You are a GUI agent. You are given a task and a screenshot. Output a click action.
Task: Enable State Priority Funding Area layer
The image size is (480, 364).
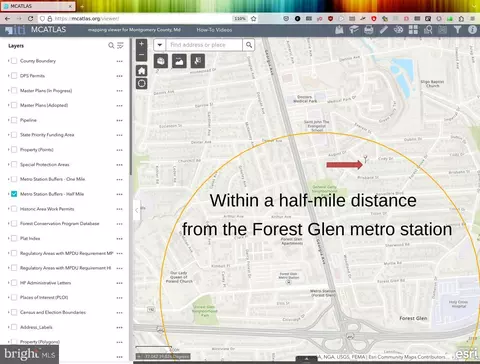tap(14, 135)
